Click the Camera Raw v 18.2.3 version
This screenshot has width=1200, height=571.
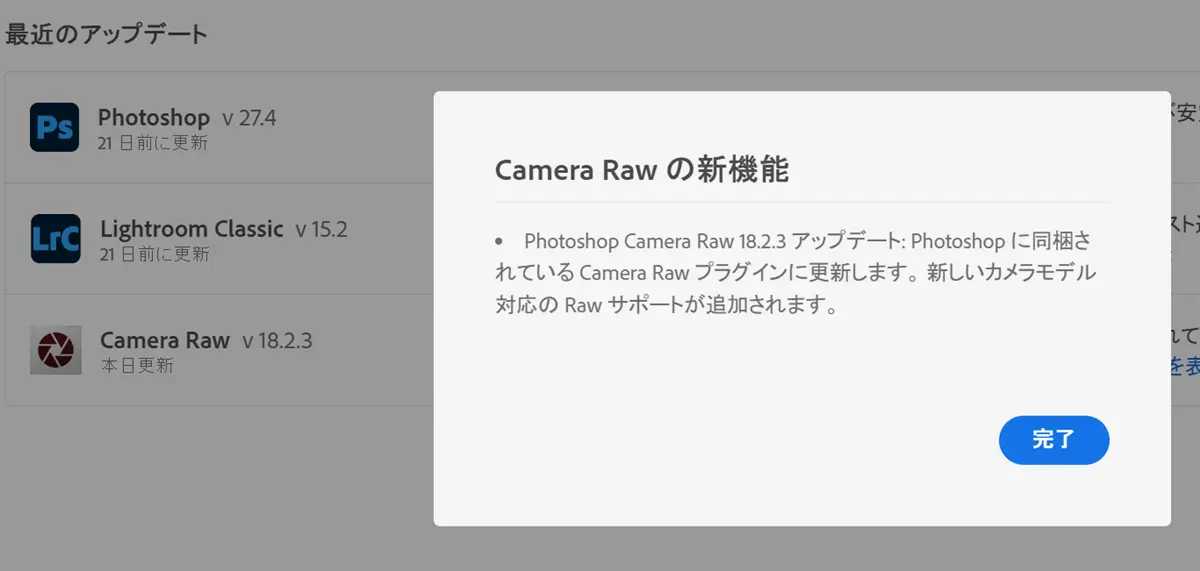[277, 341]
